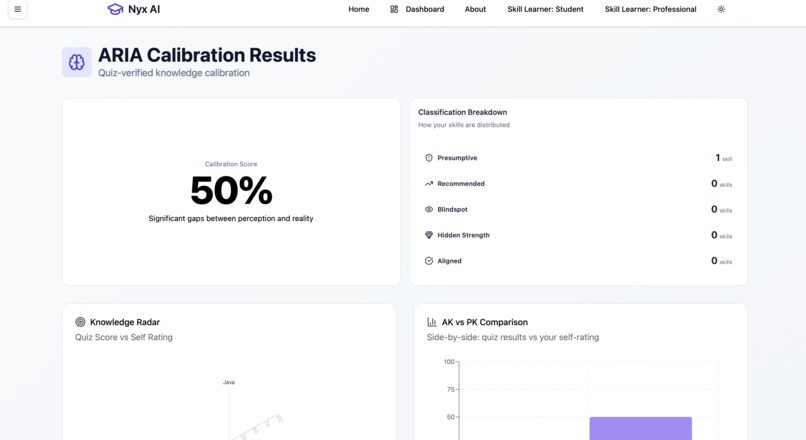806x440 pixels.
Task: Toggle the light/dark theme sun icon
Action: pyautogui.click(x=721, y=9)
